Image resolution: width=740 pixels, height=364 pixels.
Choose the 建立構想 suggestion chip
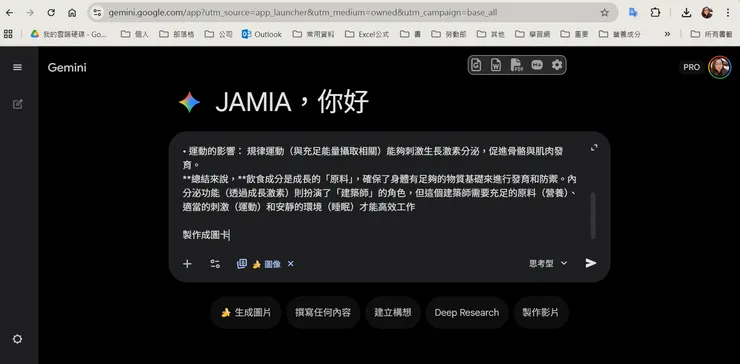coord(393,313)
